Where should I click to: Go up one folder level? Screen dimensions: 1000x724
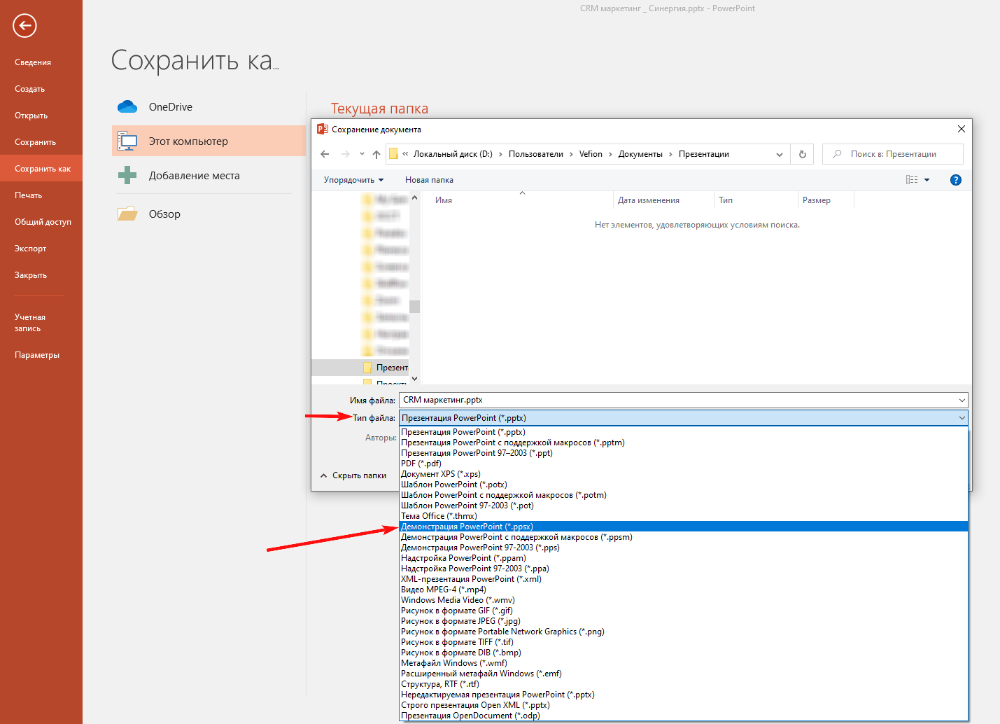click(x=376, y=154)
